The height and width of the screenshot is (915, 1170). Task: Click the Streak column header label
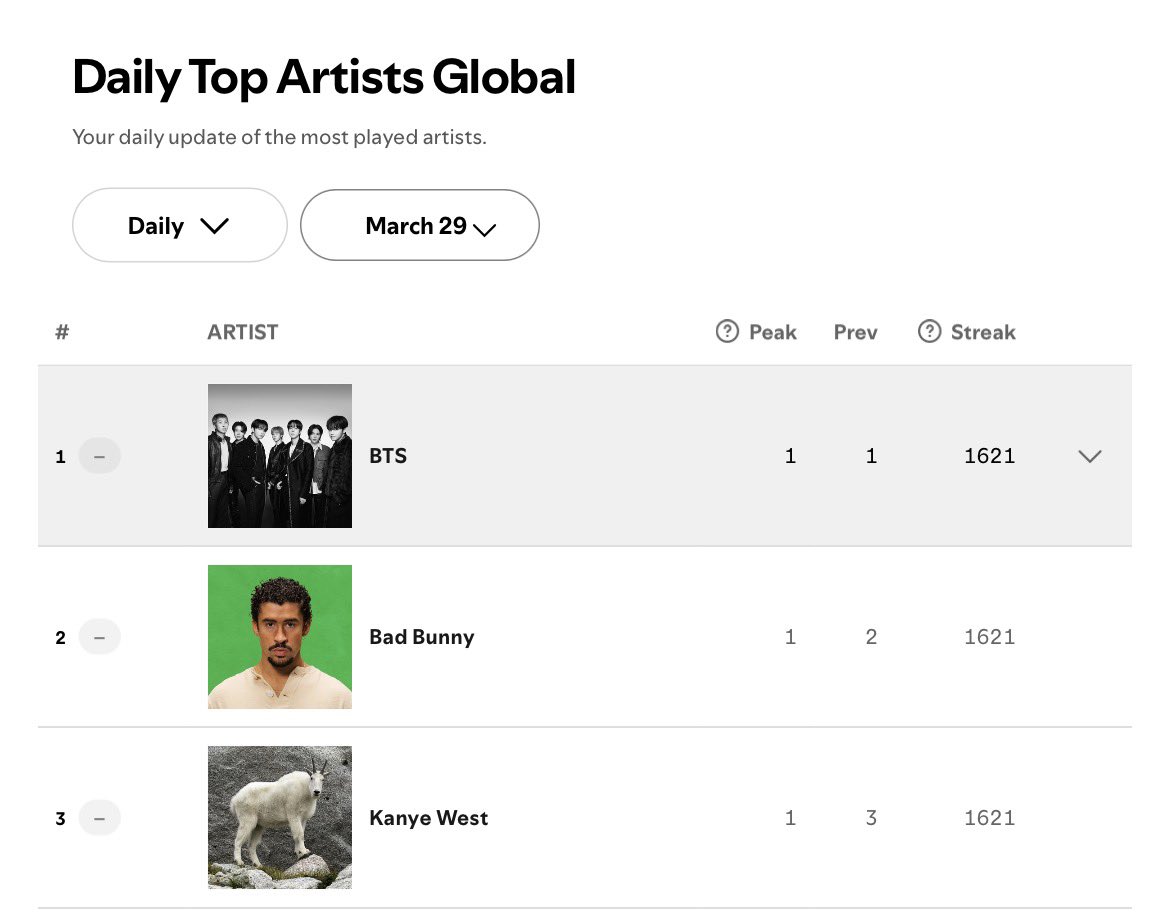(982, 332)
